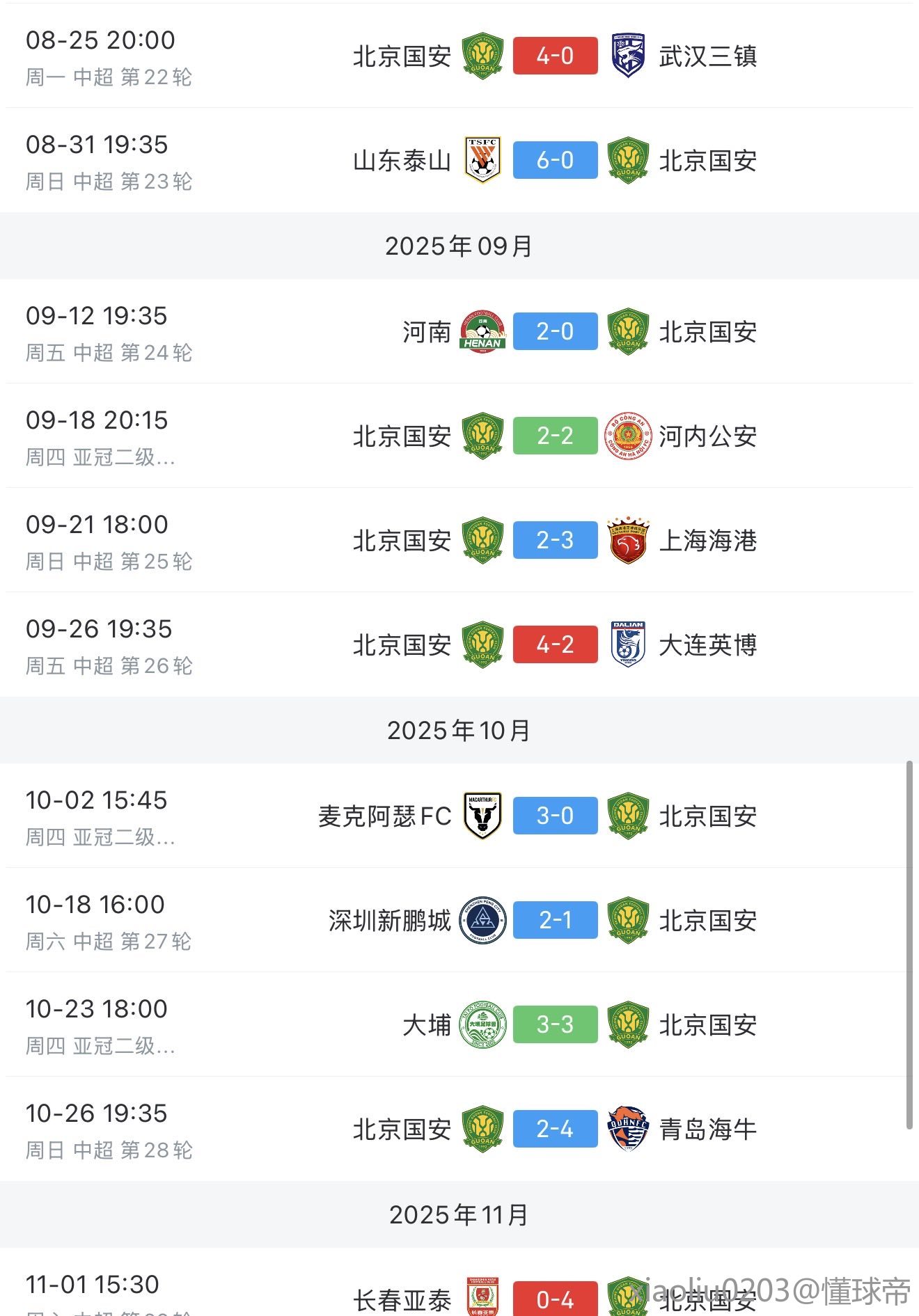
Task: Click the green 2-2 draw score
Action: (555, 436)
